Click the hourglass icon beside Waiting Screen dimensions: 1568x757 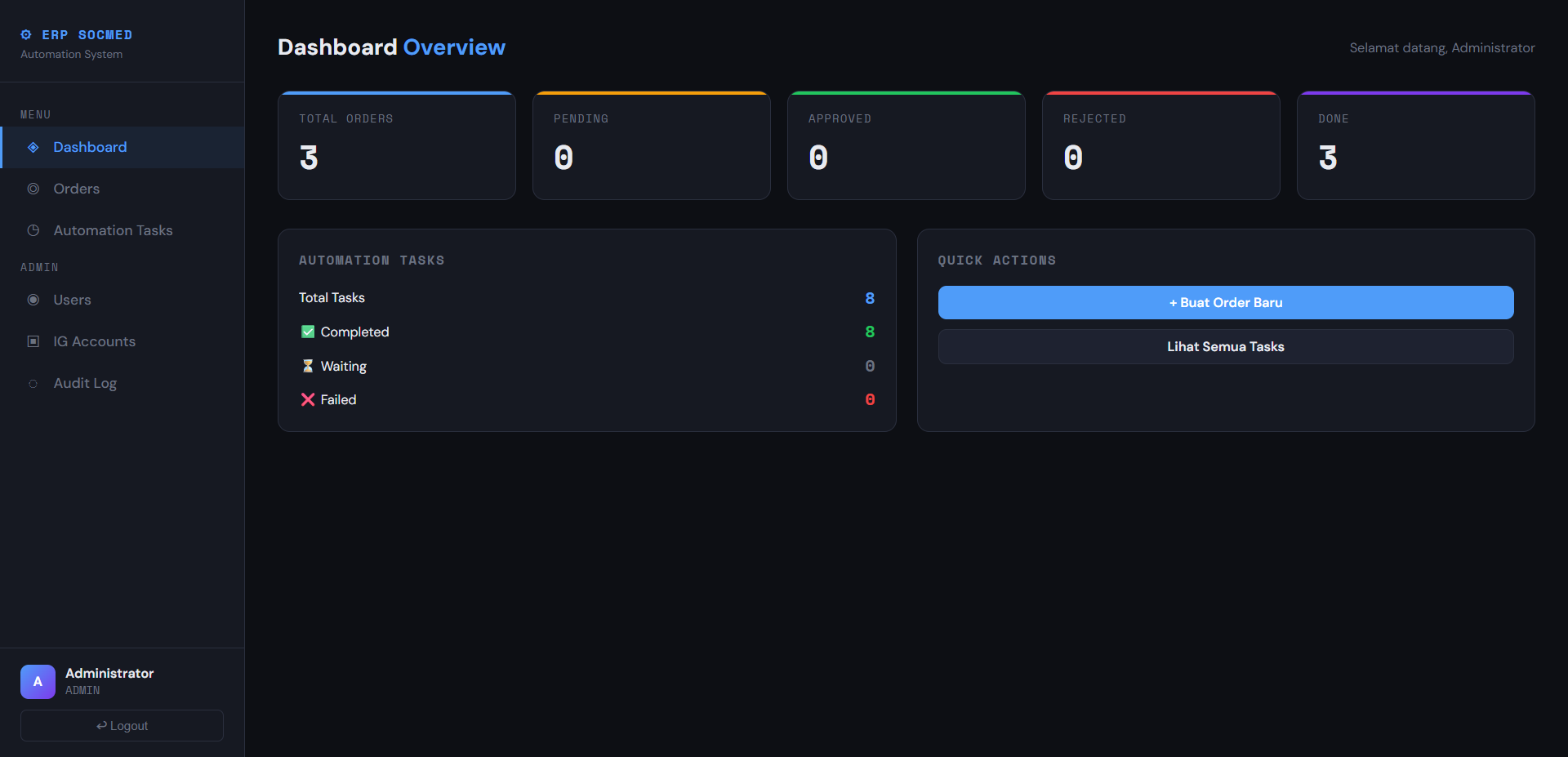click(x=308, y=366)
